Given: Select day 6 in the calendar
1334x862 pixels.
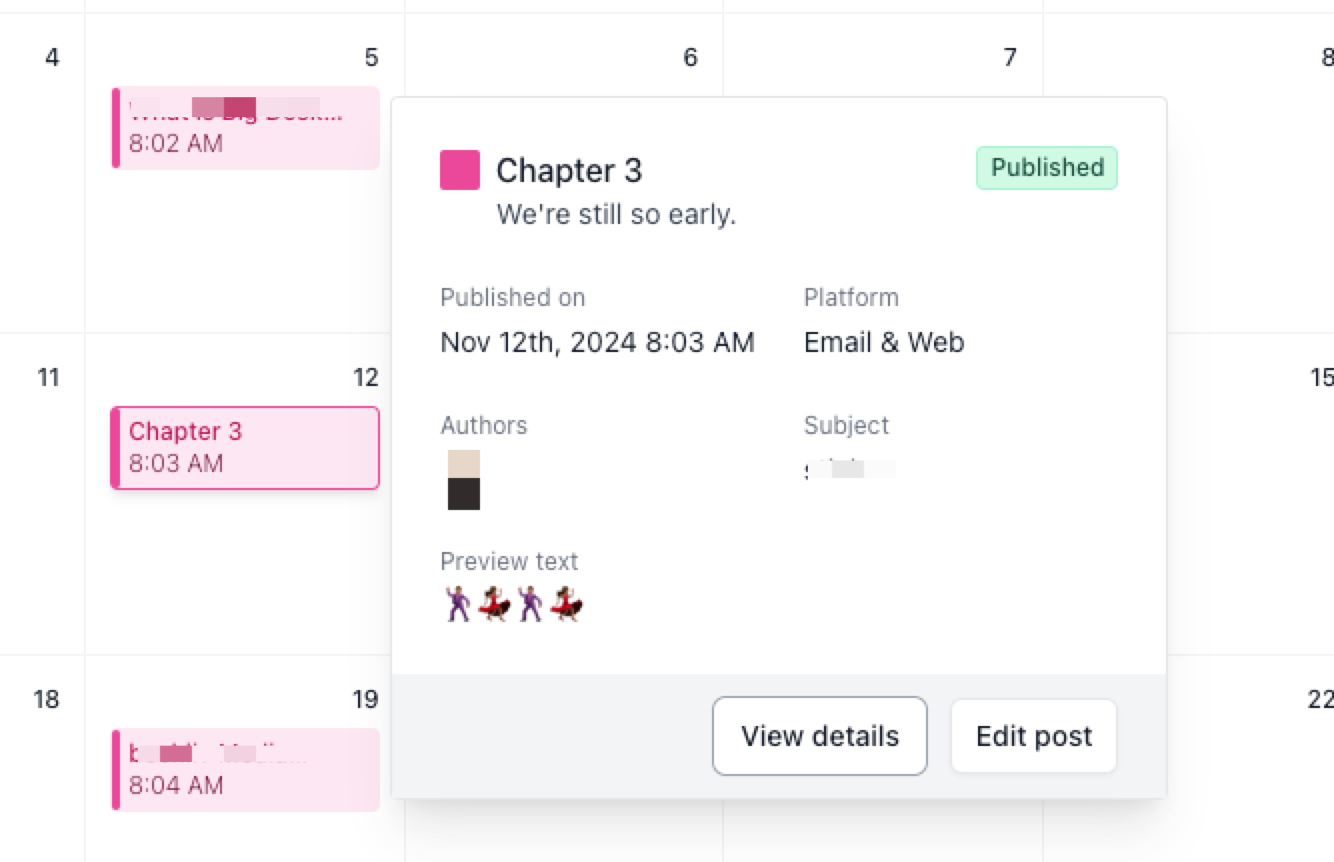Looking at the screenshot, I should pyautogui.click(x=690, y=58).
